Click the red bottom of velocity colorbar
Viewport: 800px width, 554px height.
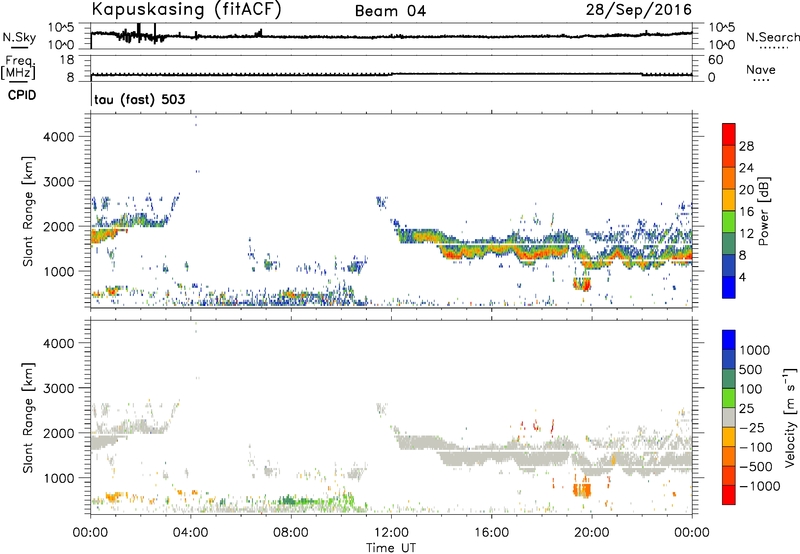[729, 495]
